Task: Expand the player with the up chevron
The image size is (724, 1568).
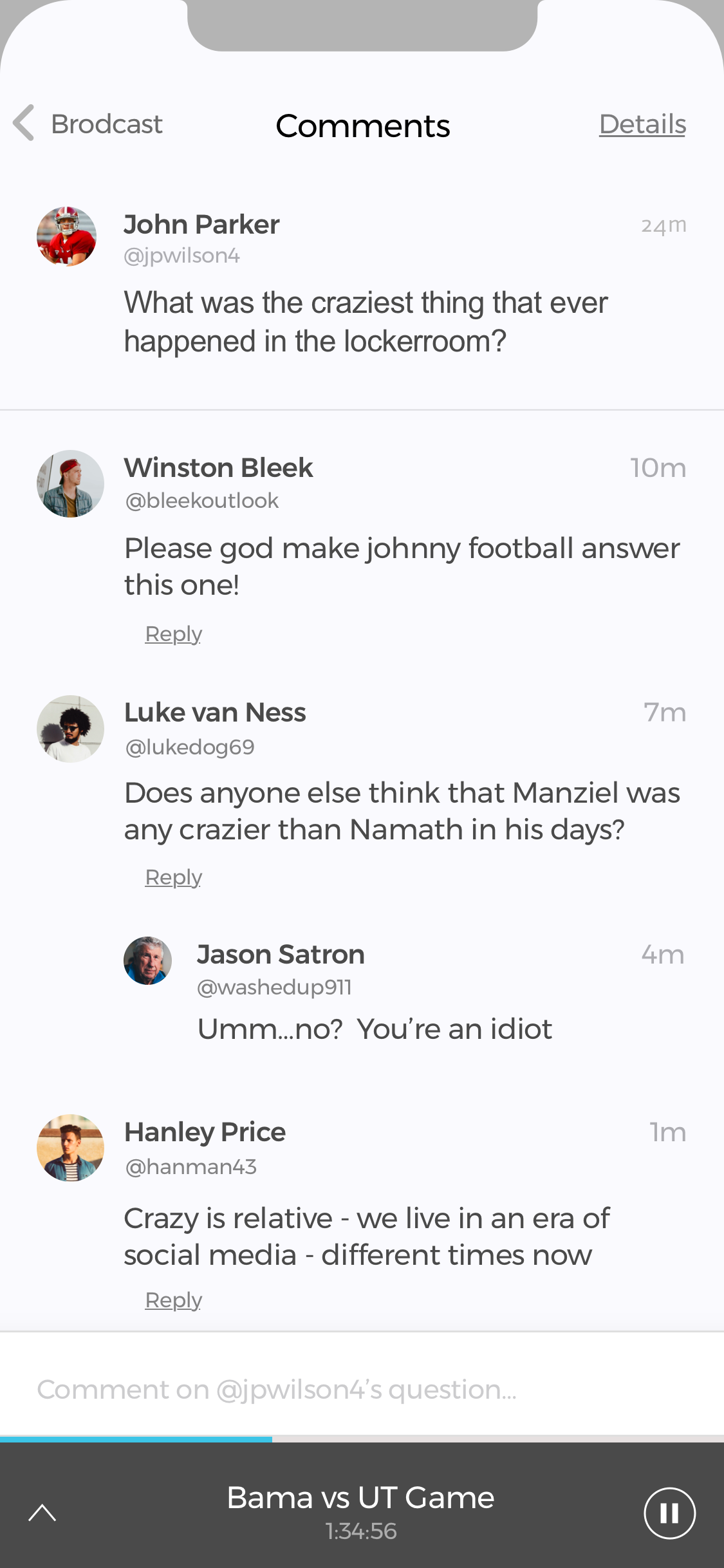Action: point(42,1513)
